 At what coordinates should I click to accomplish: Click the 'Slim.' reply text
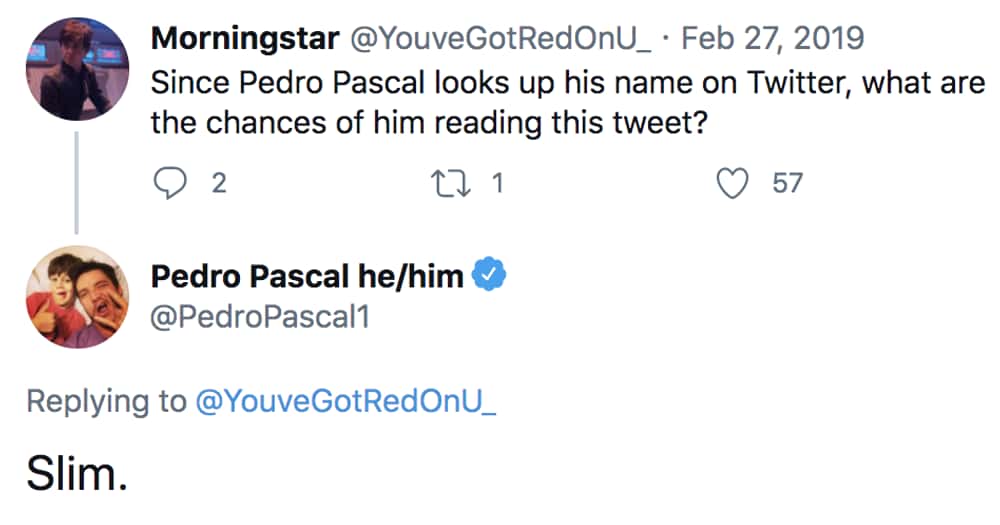77,475
